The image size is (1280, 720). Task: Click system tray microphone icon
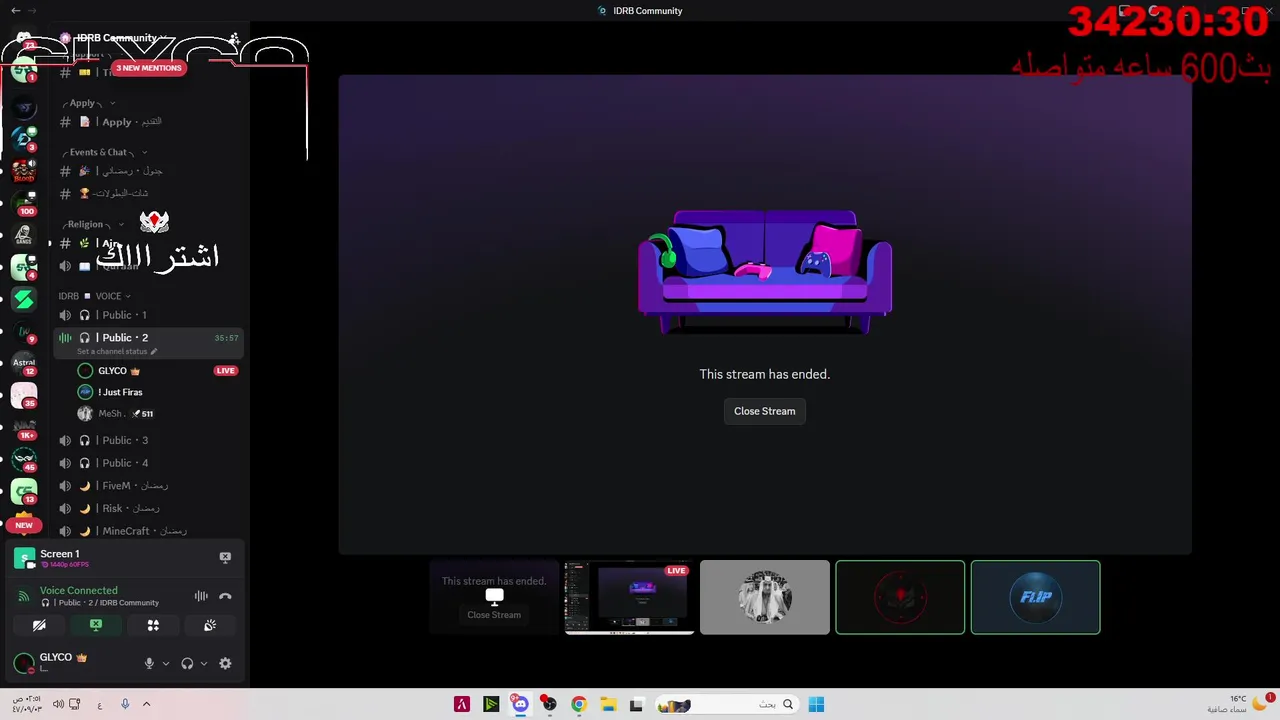(125, 704)
